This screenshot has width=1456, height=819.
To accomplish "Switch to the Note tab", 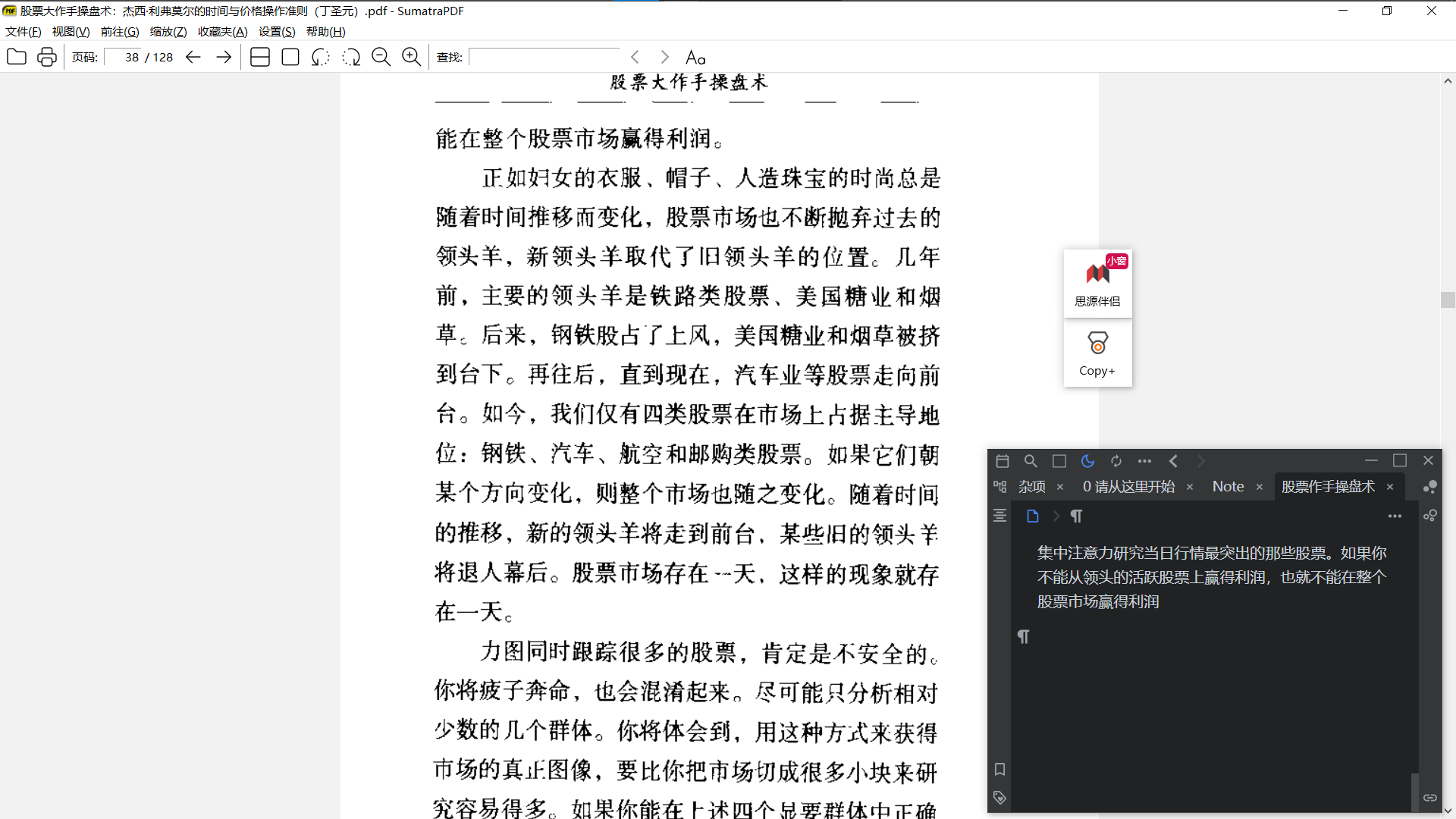I will [x=1228, y=486].
